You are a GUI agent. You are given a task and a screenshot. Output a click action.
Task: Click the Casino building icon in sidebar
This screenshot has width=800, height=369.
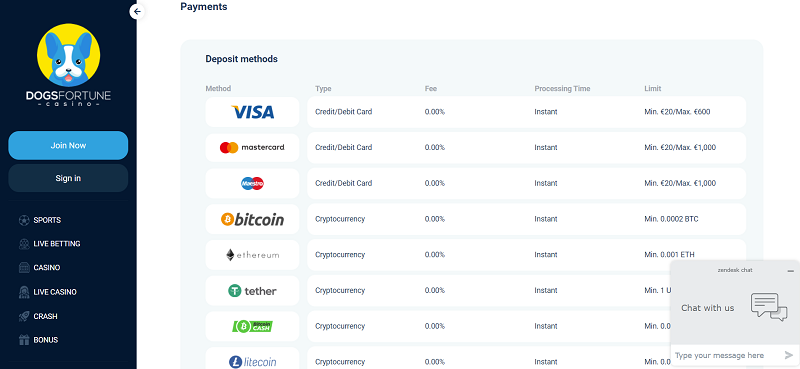[x=24, y=268]
